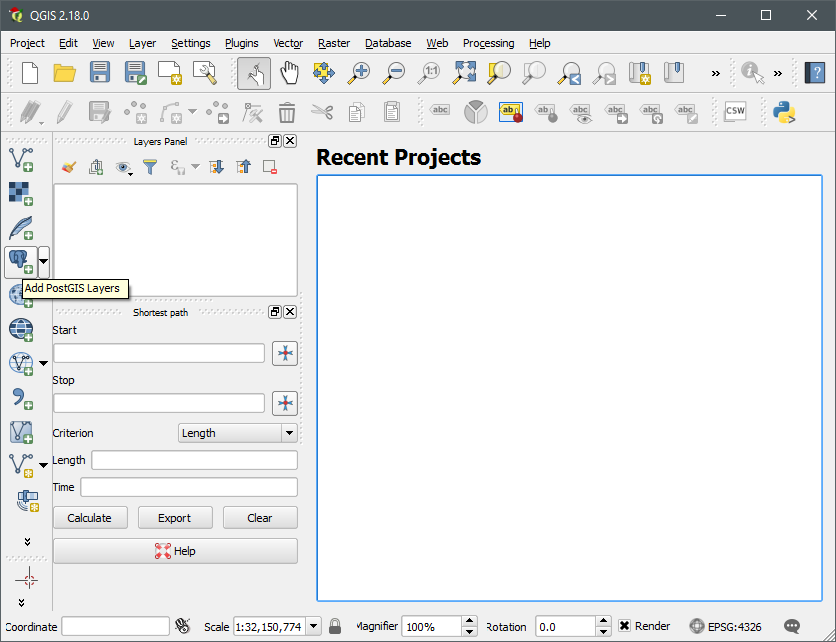This screenshot has height=642, width=836.
Task: Click Add SpatiaLite Layer feather icon
Action: click(21, 228)
